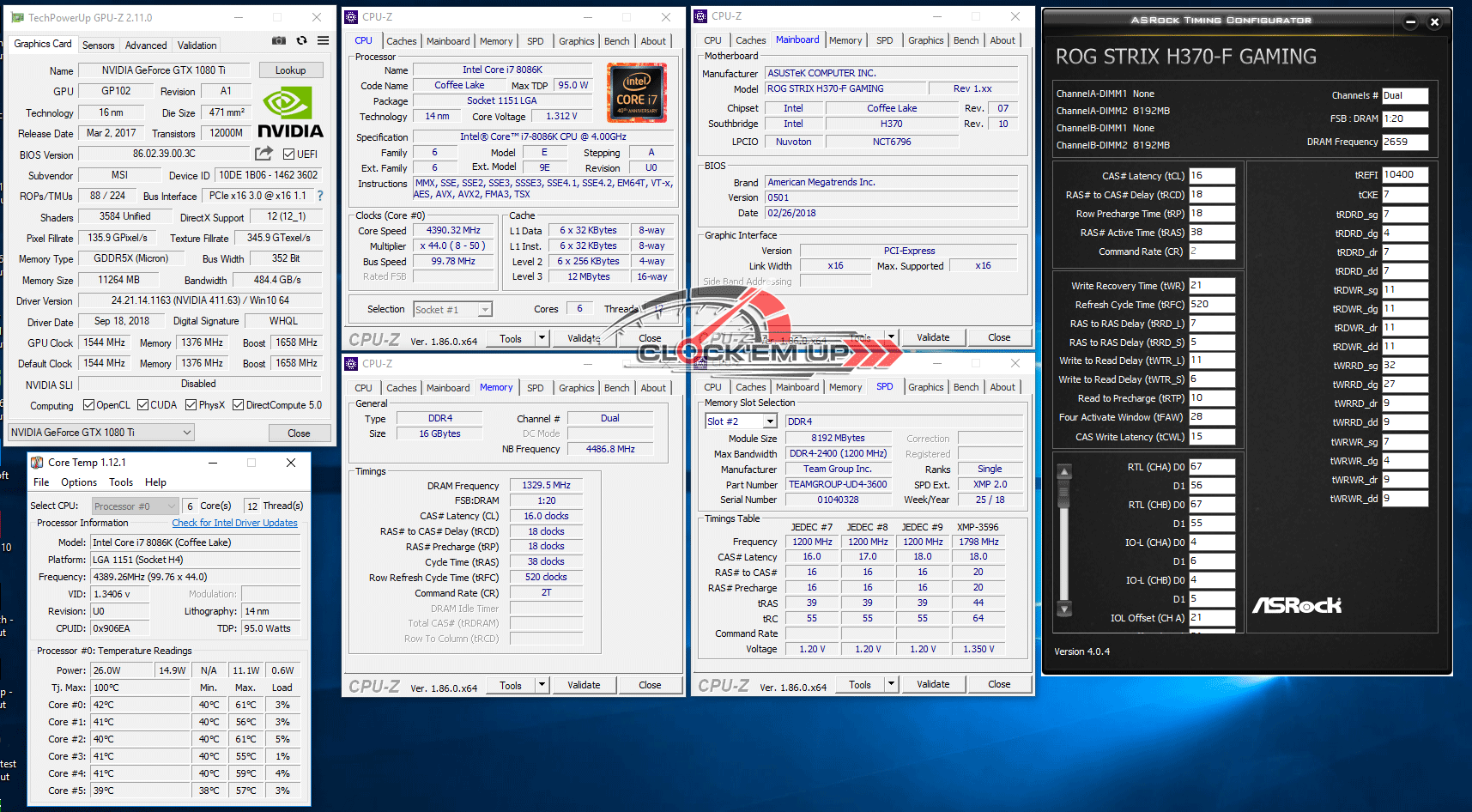Uncheck the OpenCL checkbox
The width and height of the screenshot is (1472, 812).
pyautogui.click(x=88, y=405)
